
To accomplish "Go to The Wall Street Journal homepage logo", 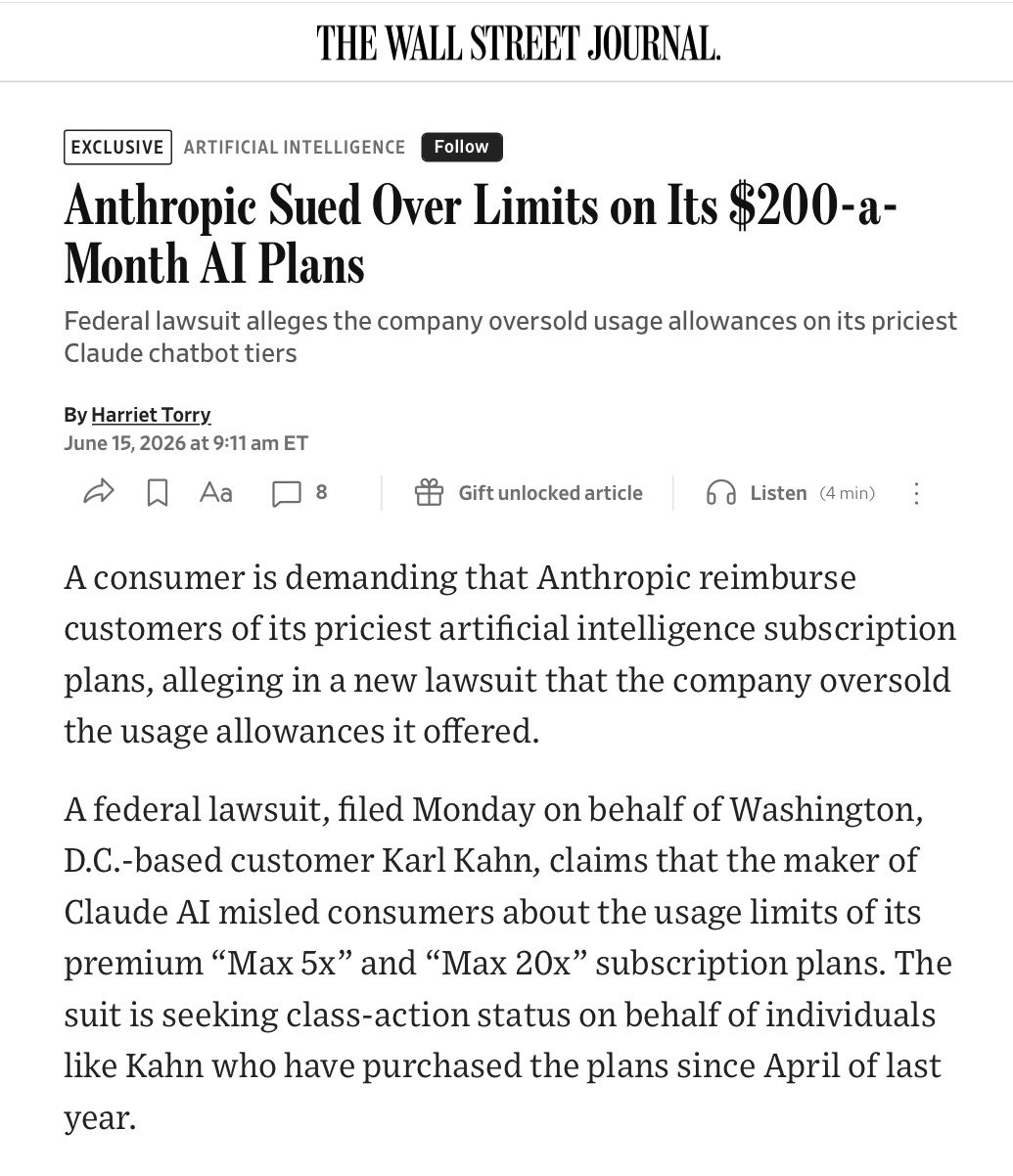I will click(x=519, y=42).
